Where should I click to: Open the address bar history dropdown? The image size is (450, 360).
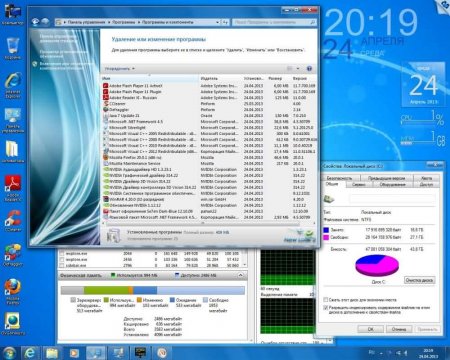click(217, 22)
